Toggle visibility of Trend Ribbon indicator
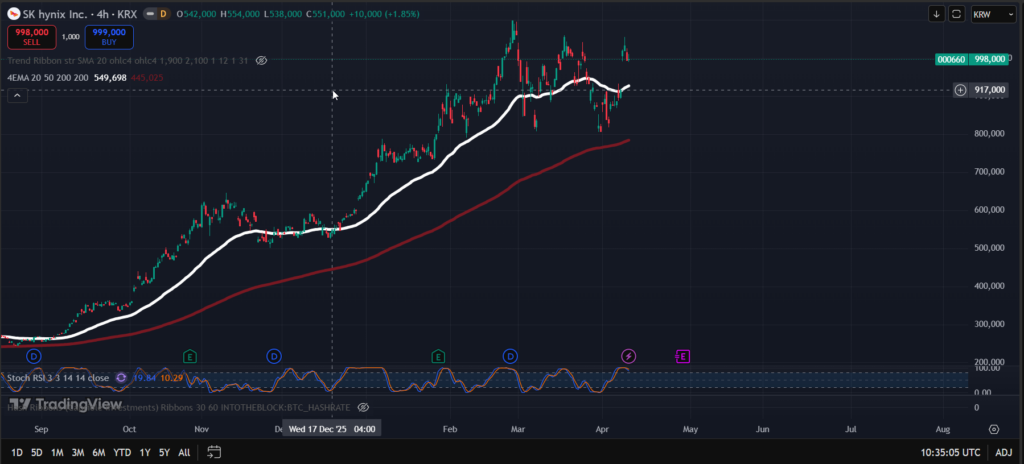This screenshot has width=1024, height=464. click(261, 60)
